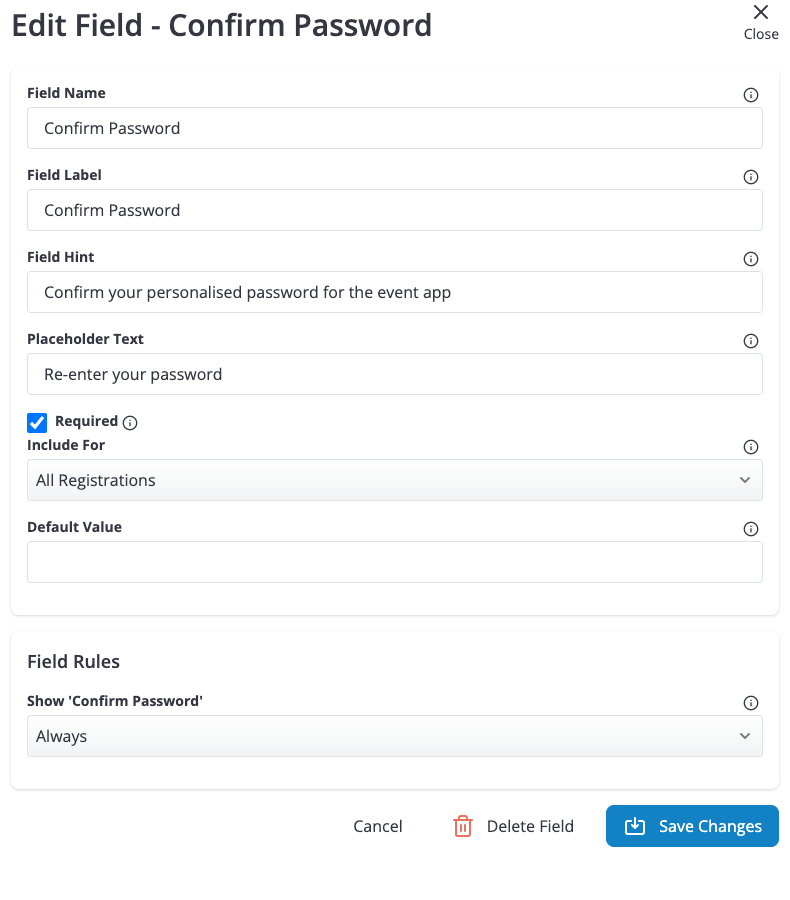Open the Field Label info tooltip icon
Viewport: 790px width, 900px height.
pos(750,177)
